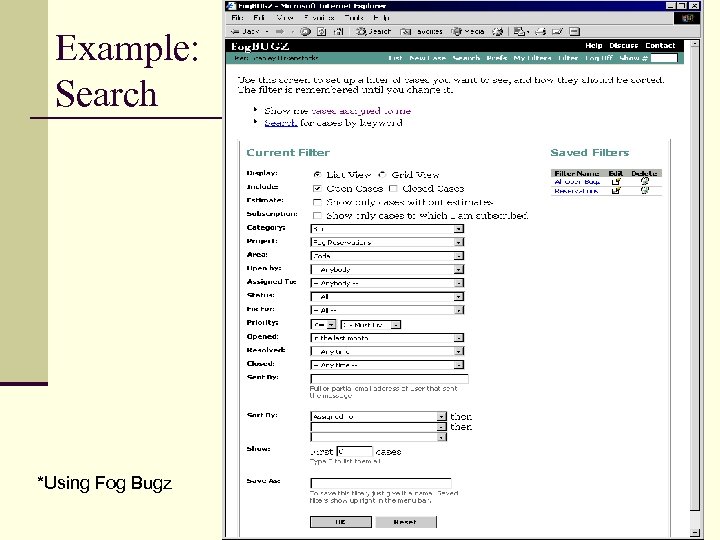Open the Category dropdown
This screenshot has height=540, width=720.
point(387,229)
